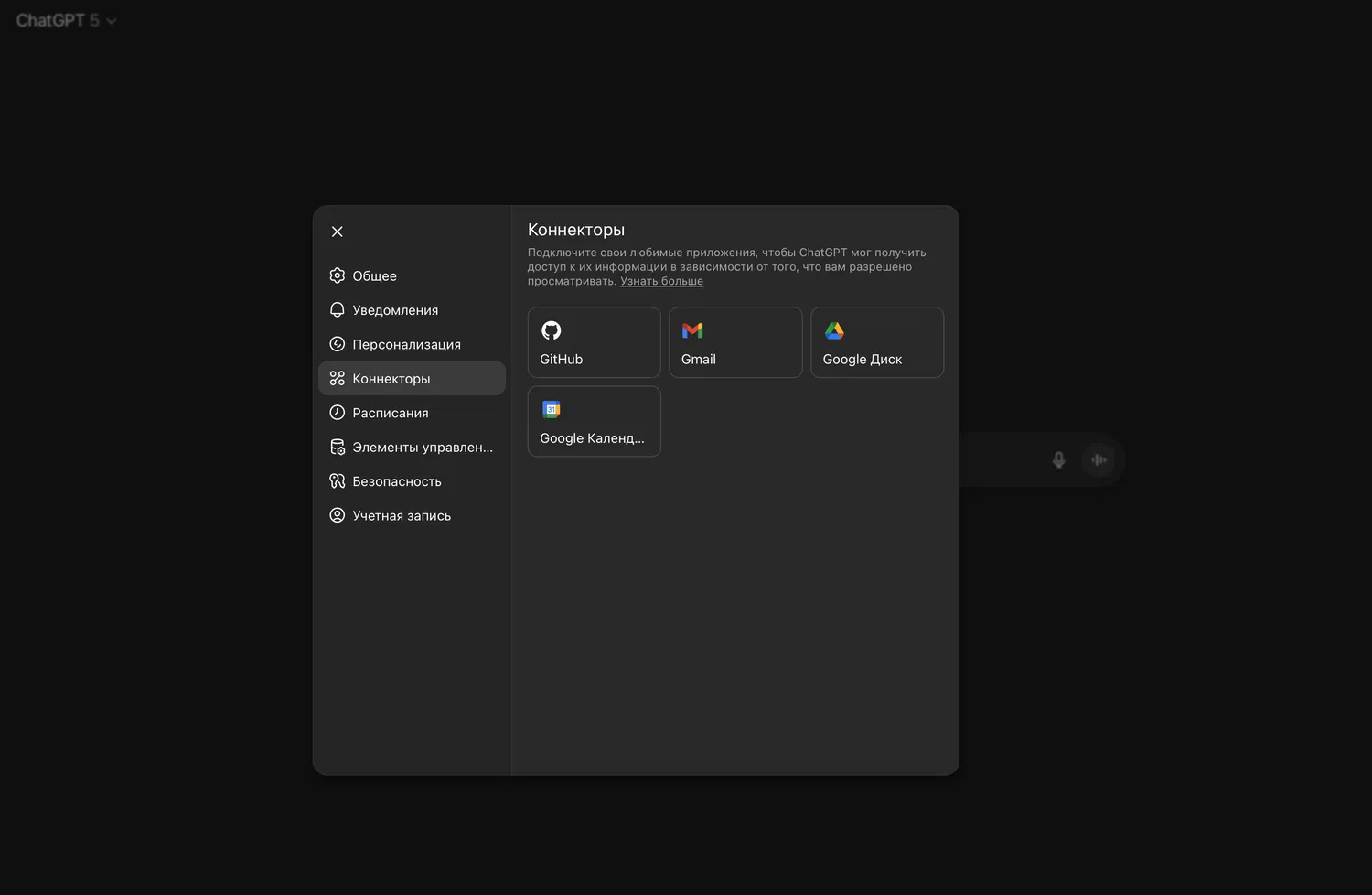The image size is (1372, 895).
Task: Open the GitHub connector card
Action: [x=595, y=342]
